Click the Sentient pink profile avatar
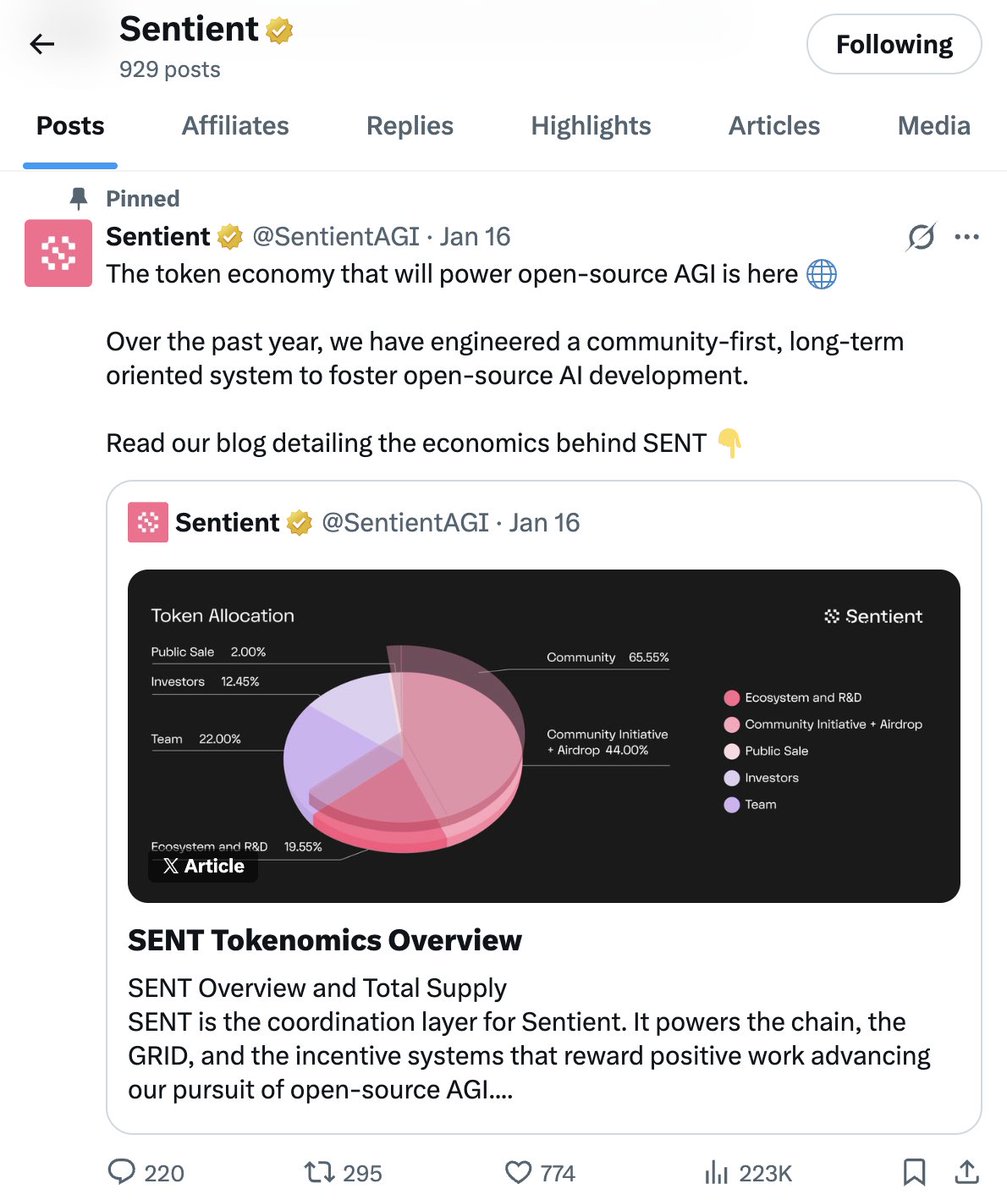 (58, 253)
